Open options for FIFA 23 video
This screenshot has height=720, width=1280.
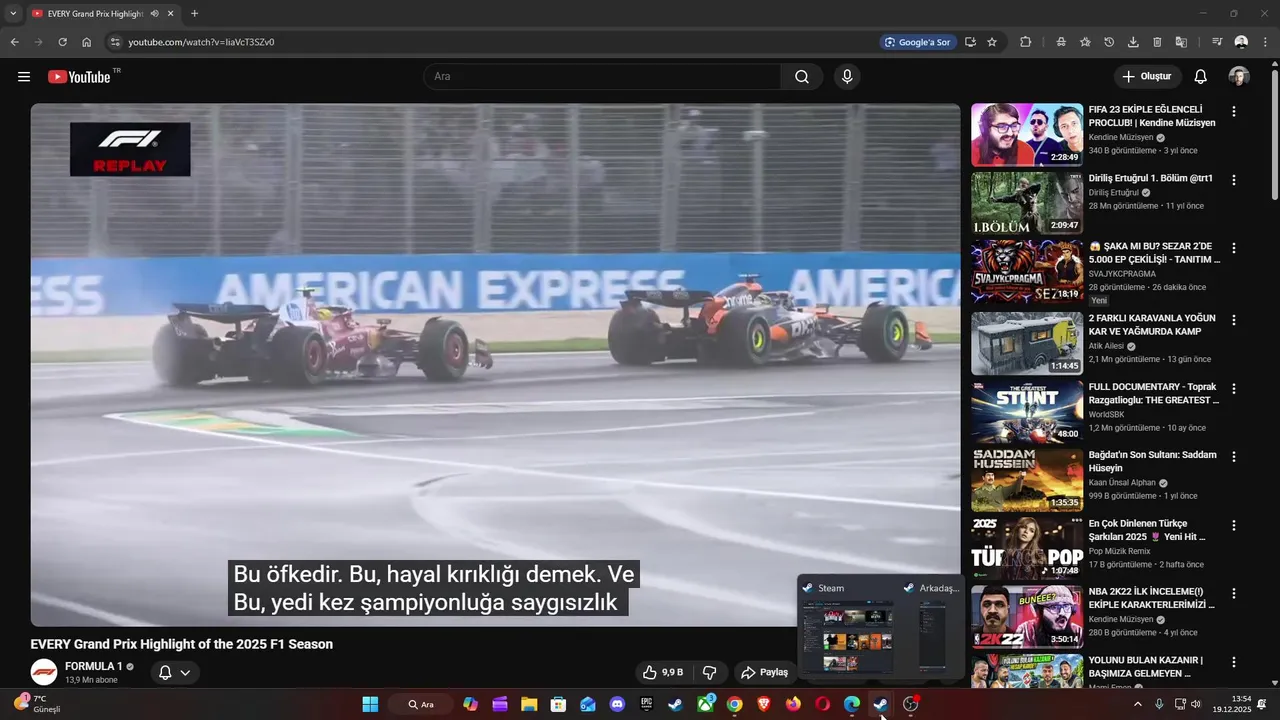tap(1234, 112)
